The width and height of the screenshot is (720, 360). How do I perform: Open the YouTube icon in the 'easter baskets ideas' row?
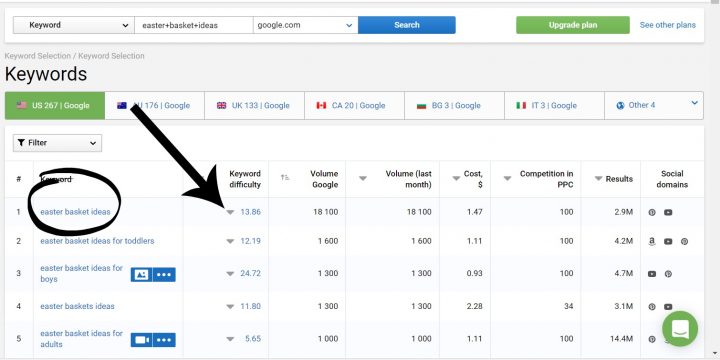668,307
